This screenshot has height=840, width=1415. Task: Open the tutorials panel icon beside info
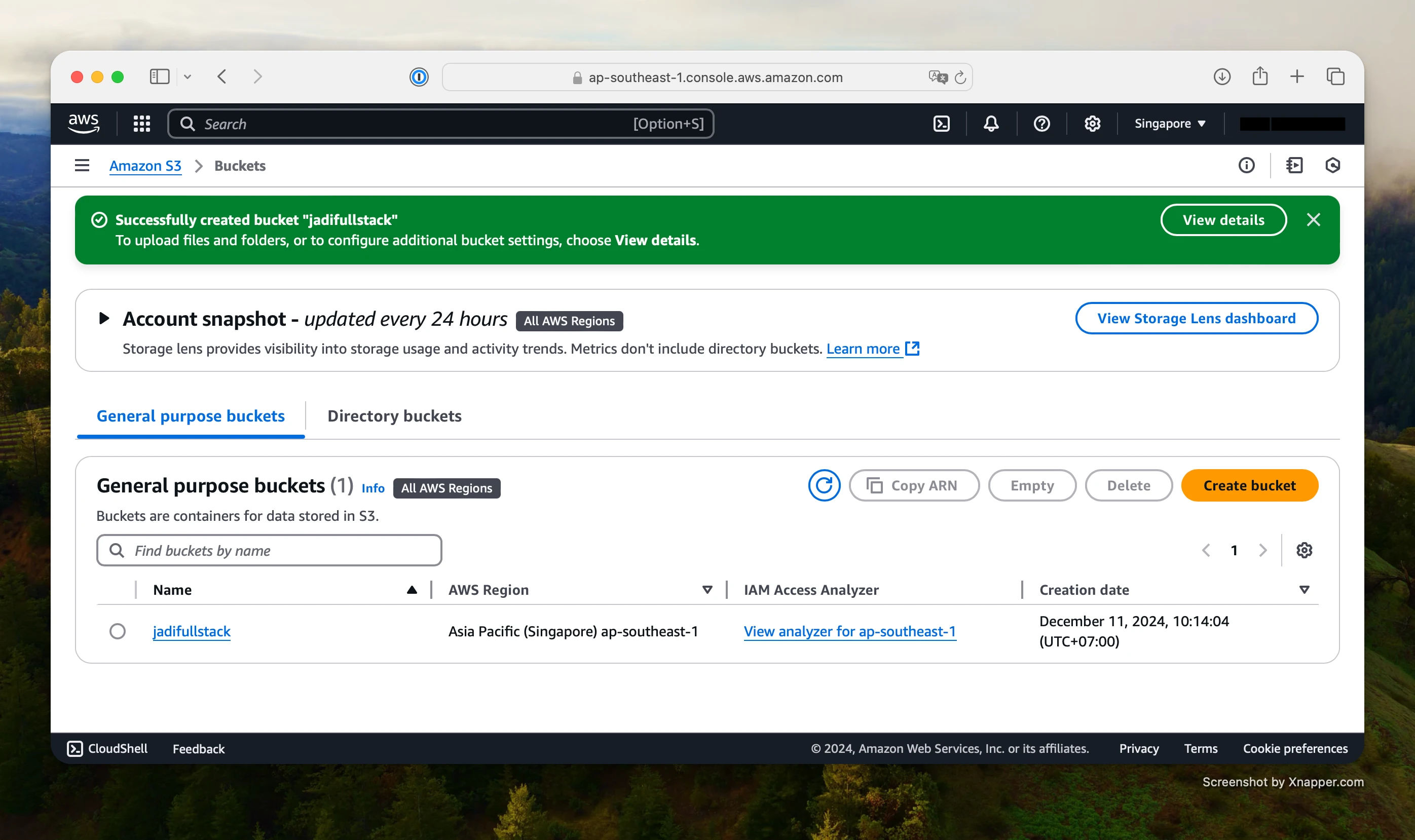(1294, 165)
